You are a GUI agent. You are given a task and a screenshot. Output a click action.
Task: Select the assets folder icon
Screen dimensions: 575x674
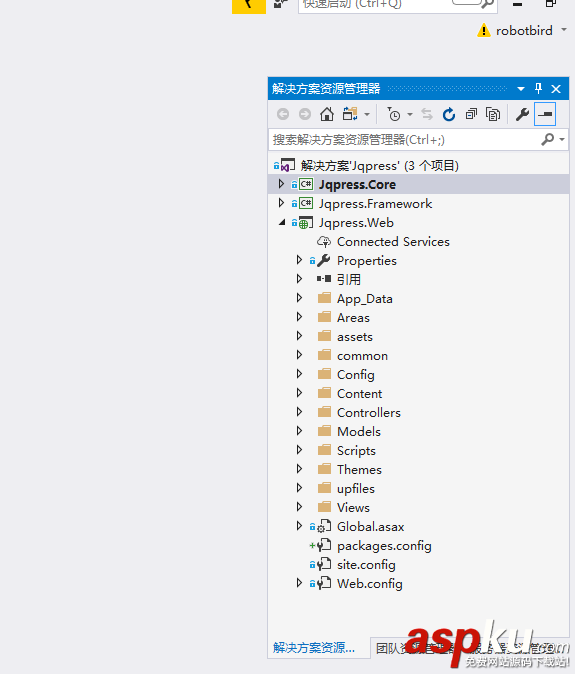click(x=324, y=336)
